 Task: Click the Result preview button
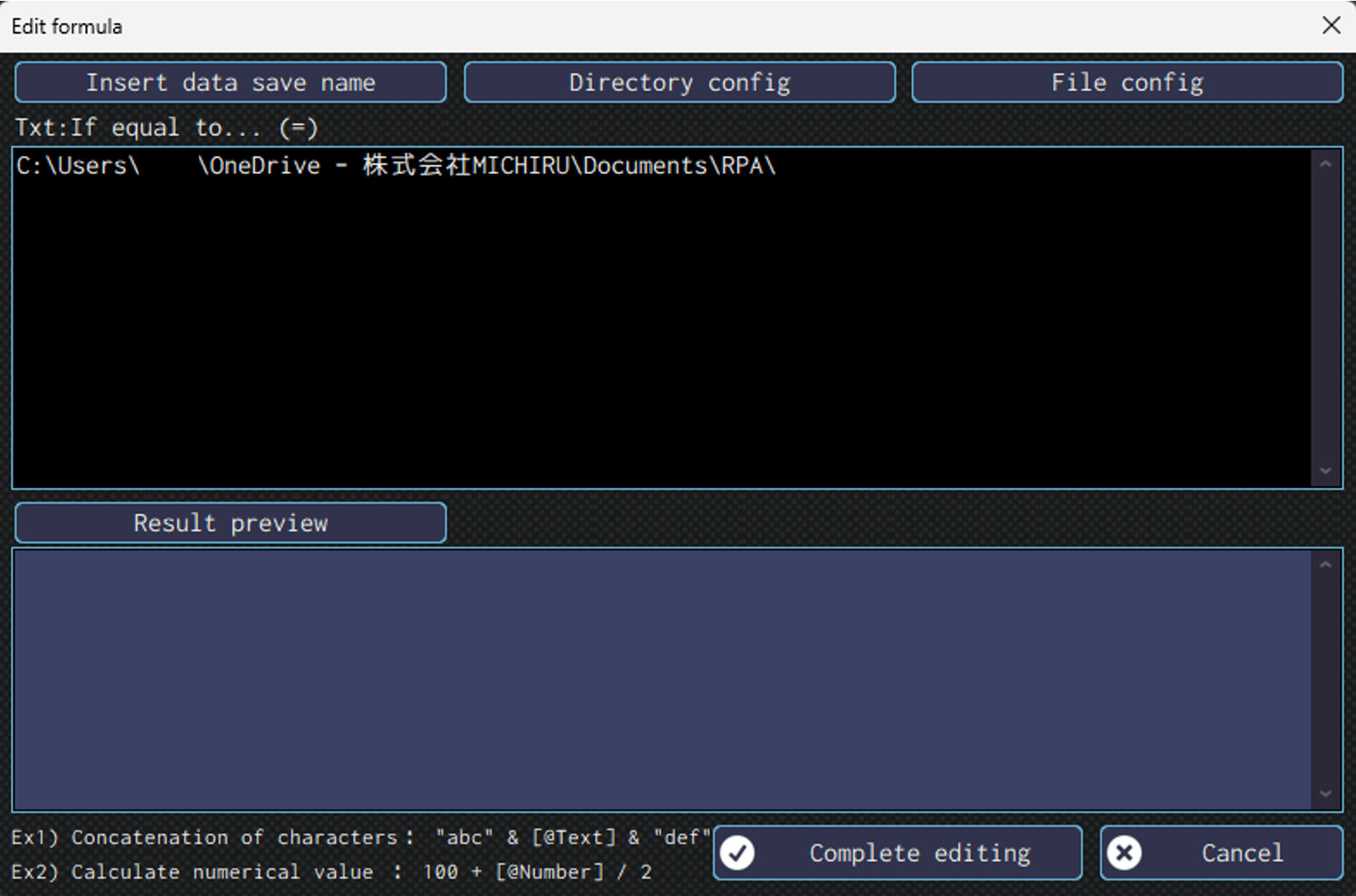[231, 523]
